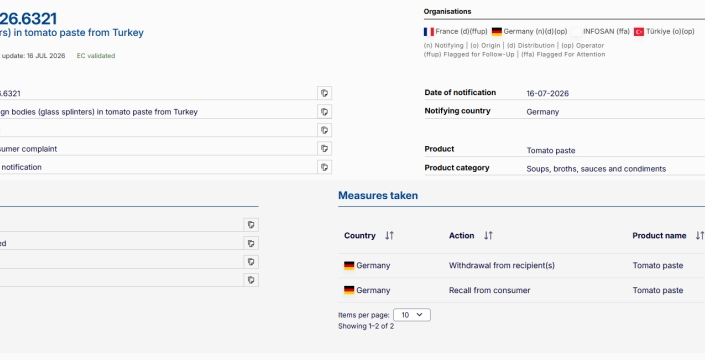
Task: Click the Measures taken heading
Action: [x=378, y=196]
